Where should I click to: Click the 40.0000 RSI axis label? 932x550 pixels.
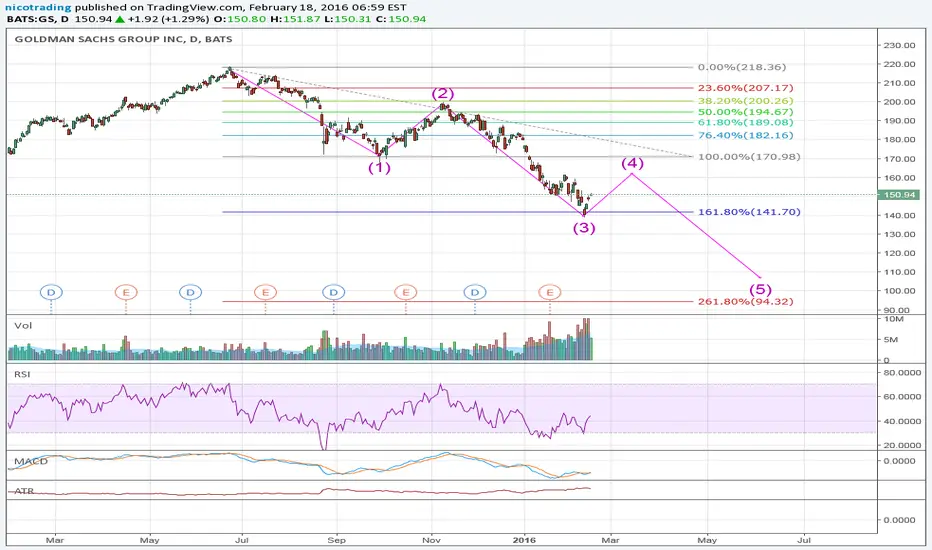pos(903,421)
